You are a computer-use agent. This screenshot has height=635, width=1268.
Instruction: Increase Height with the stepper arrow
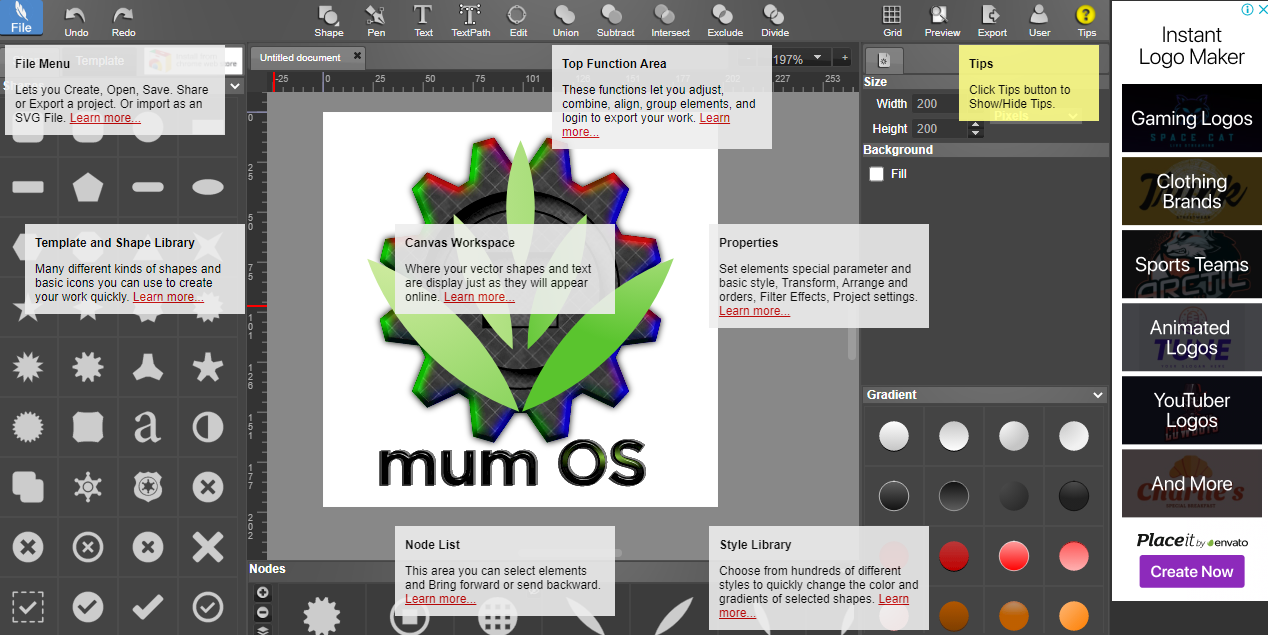pyautogui.click(x=976, y=124)
